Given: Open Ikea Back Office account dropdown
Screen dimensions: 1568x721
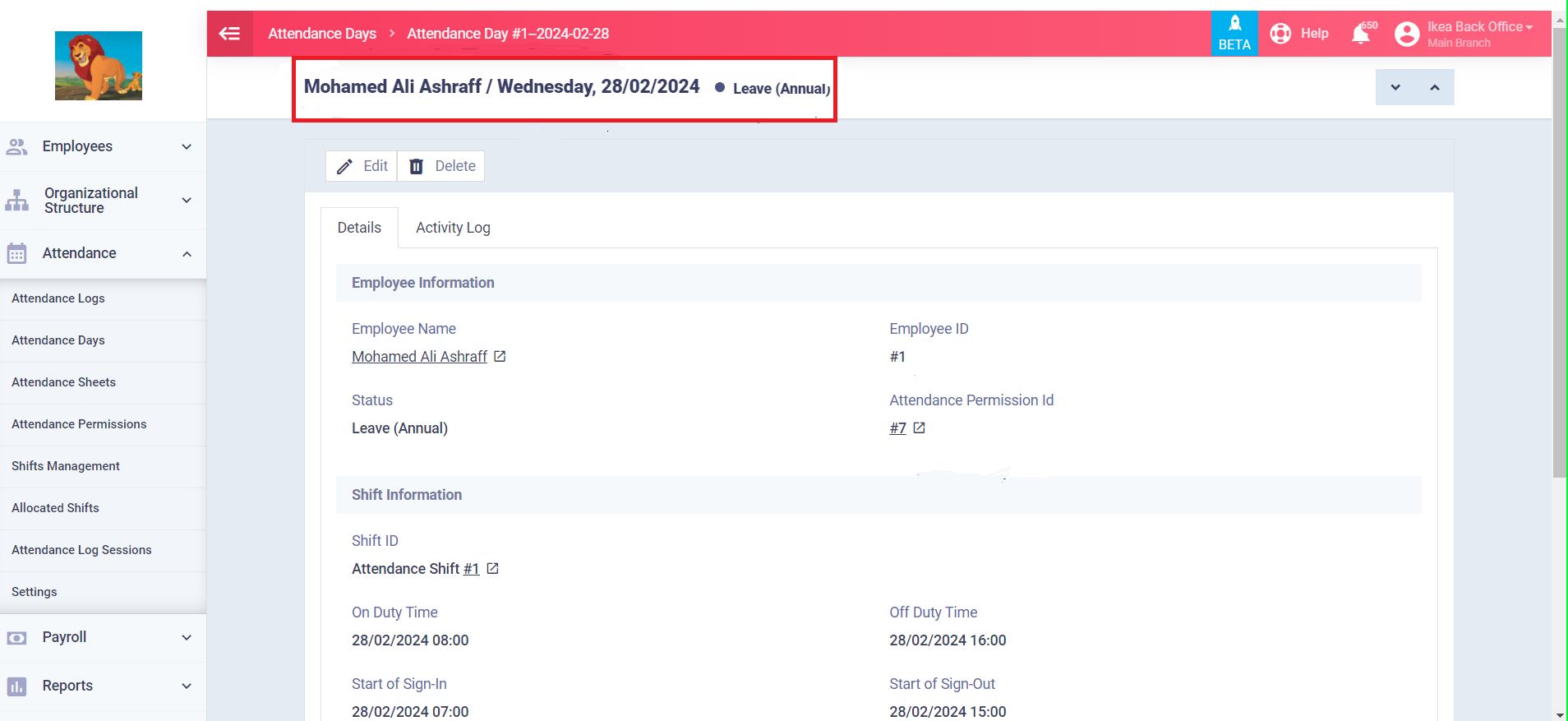Looking at the screenshot, I should click(x=1479, y=27).
